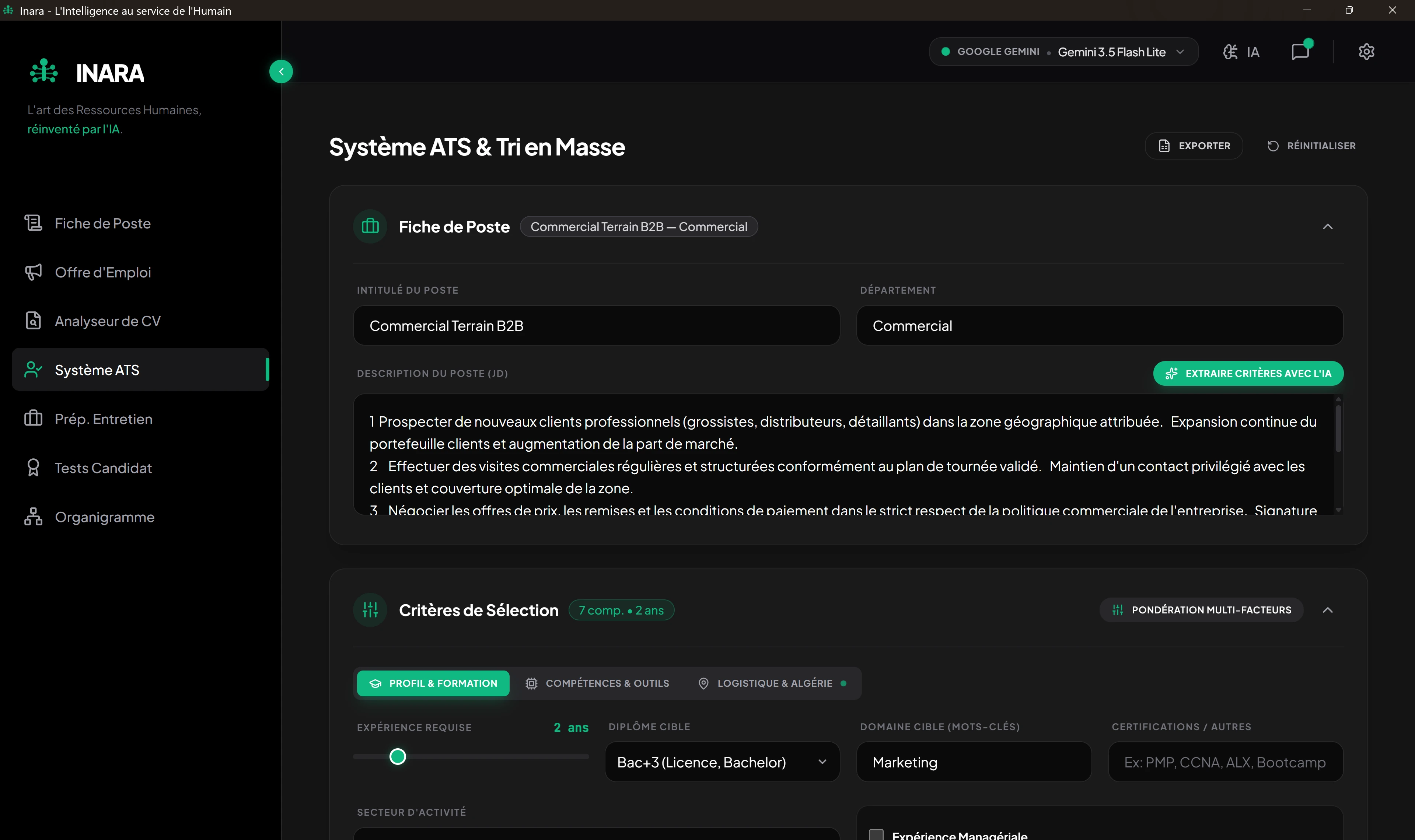
Task: Click the Critères de Sélection sliders icon
Action: click(x=370, y=610)
